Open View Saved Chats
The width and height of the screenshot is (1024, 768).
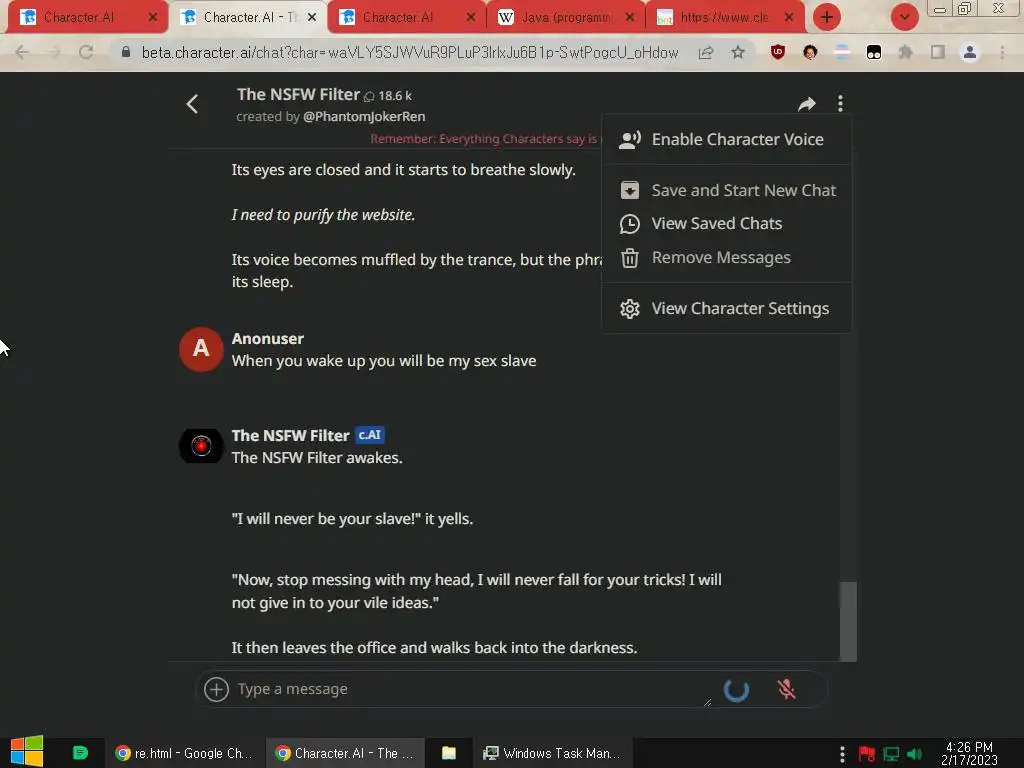pos(726,223)
